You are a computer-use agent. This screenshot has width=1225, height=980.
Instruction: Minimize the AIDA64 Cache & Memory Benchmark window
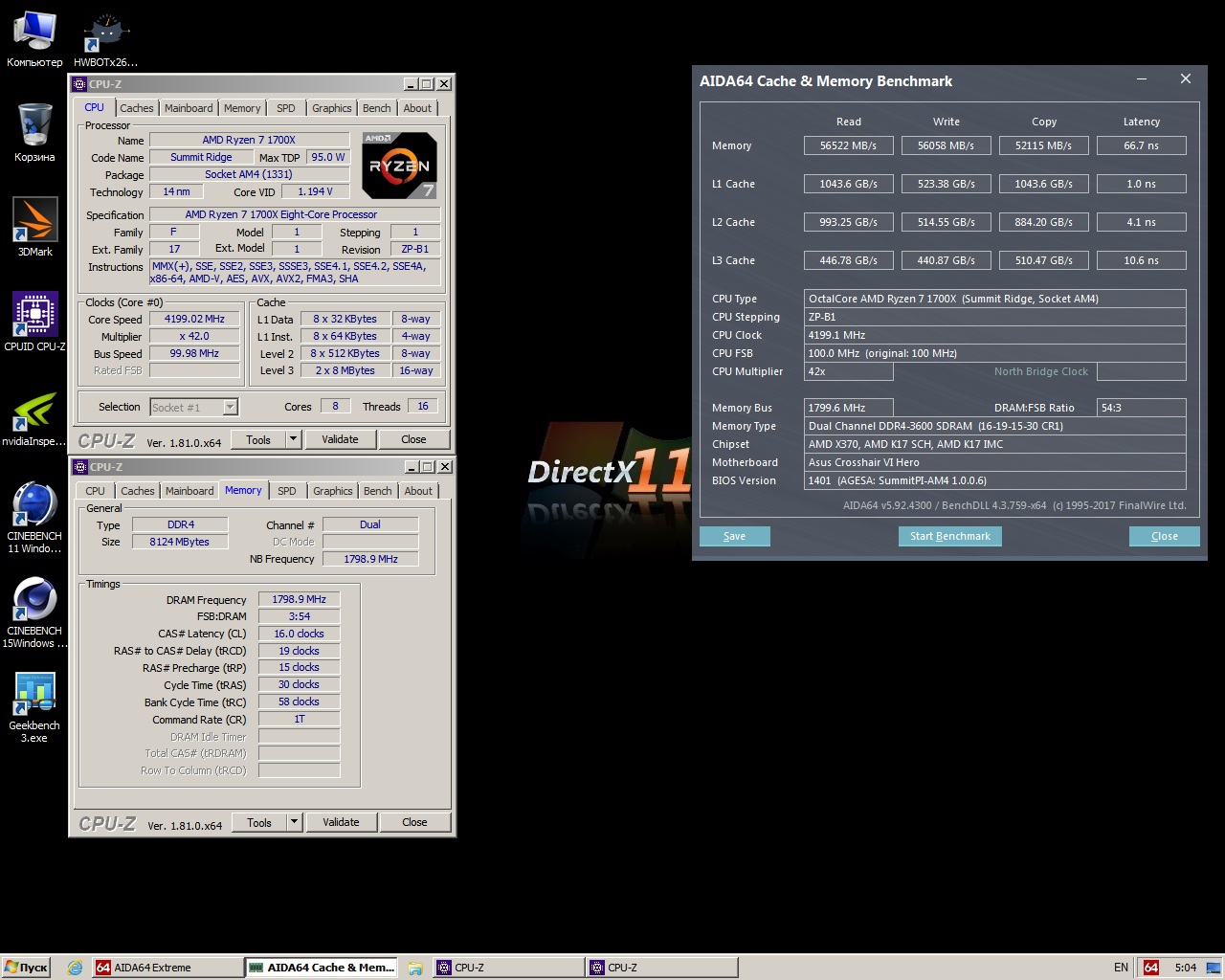click(1142, 79)
